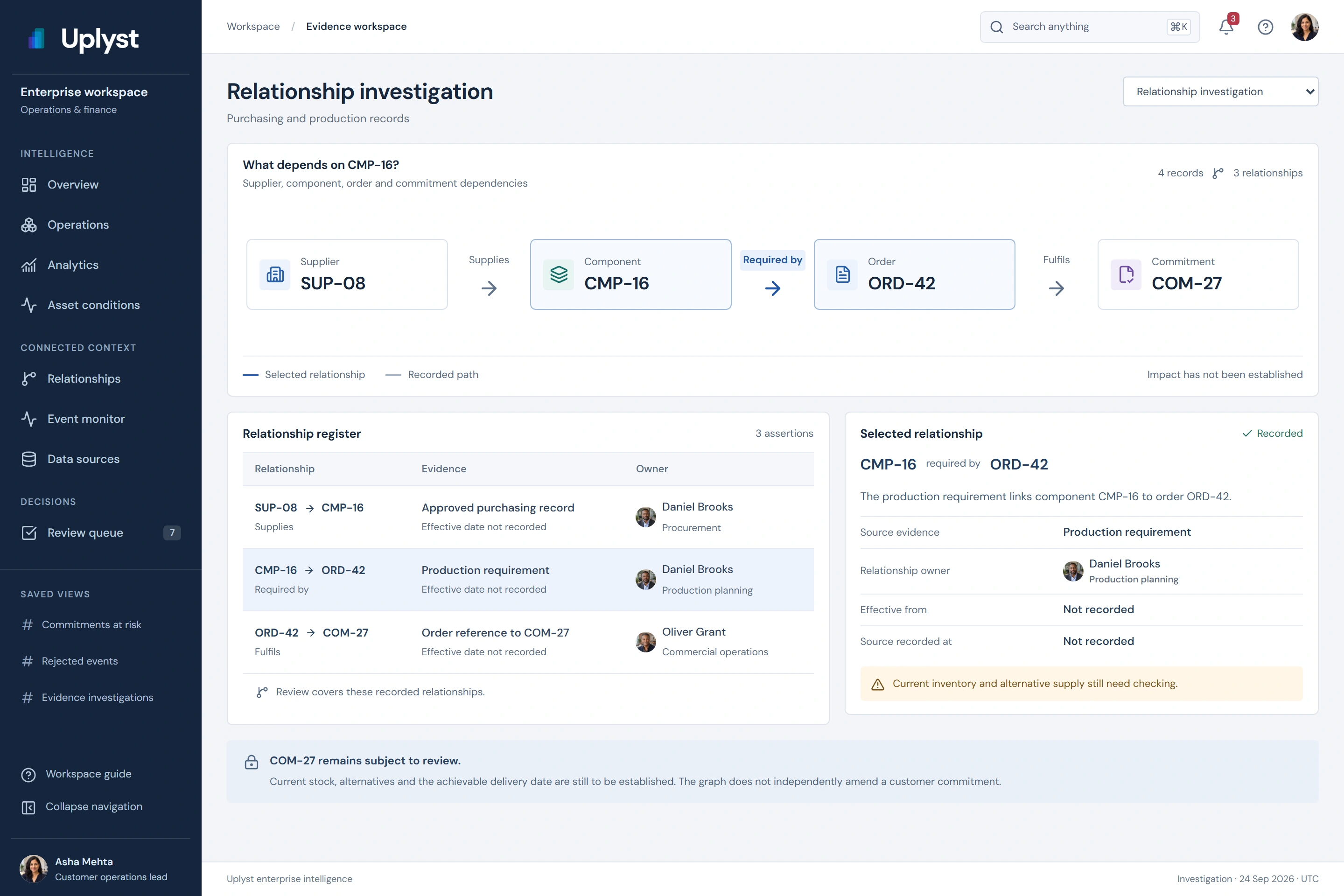Click the Order ORD-42 document icon
Viewport: 1344px width, 896px height.
(x=842, y=274)
